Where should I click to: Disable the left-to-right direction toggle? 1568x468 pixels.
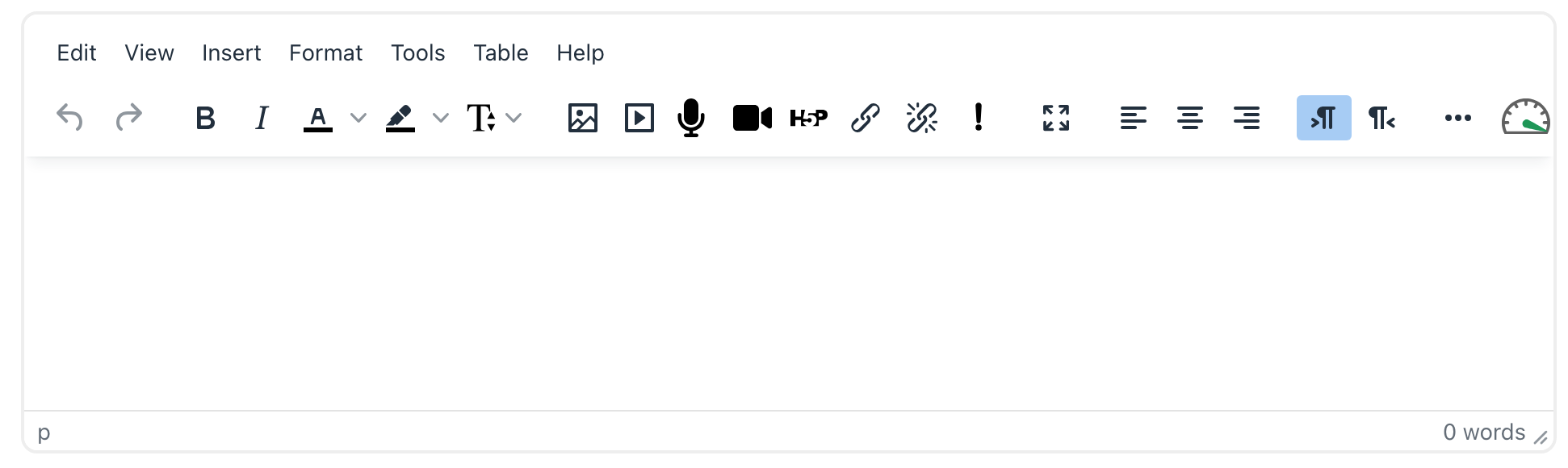point(1323,118)
